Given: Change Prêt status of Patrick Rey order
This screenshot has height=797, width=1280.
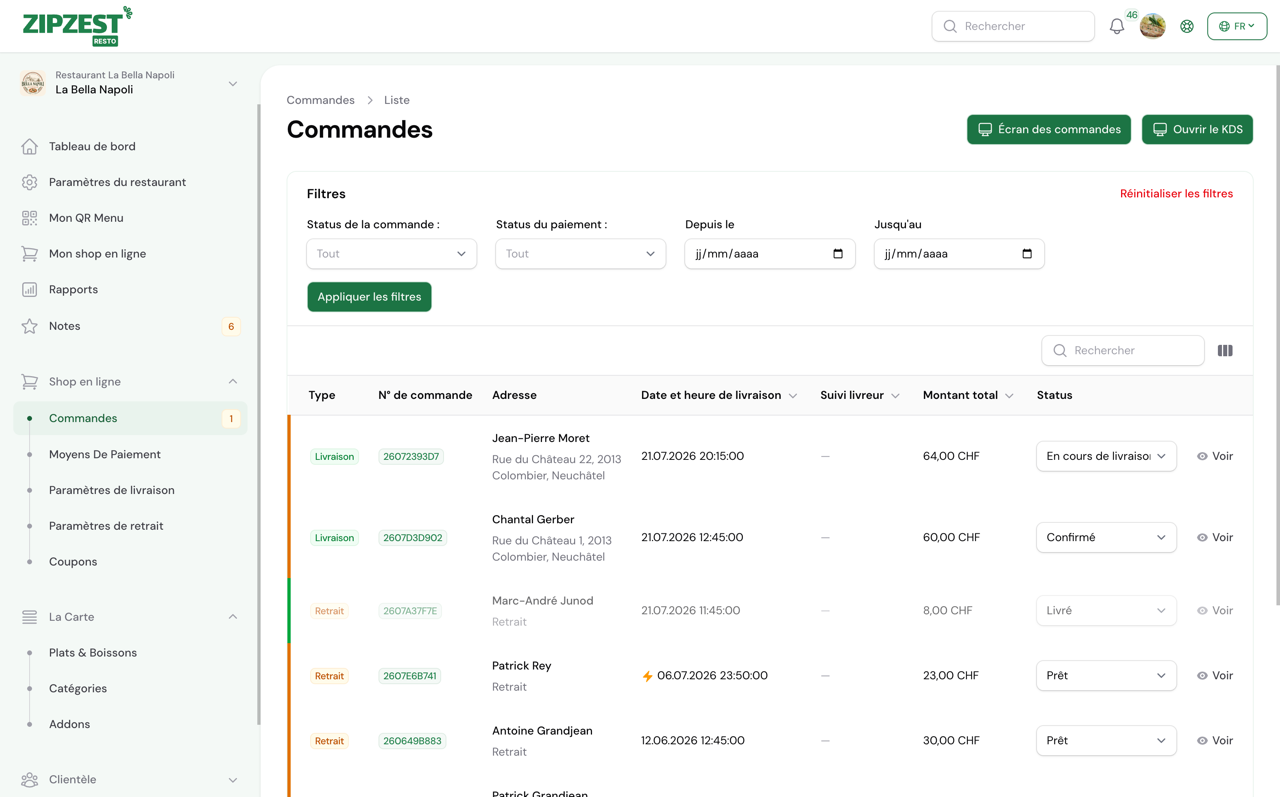Looking at the screenshot, I should tap(1106, 676).
